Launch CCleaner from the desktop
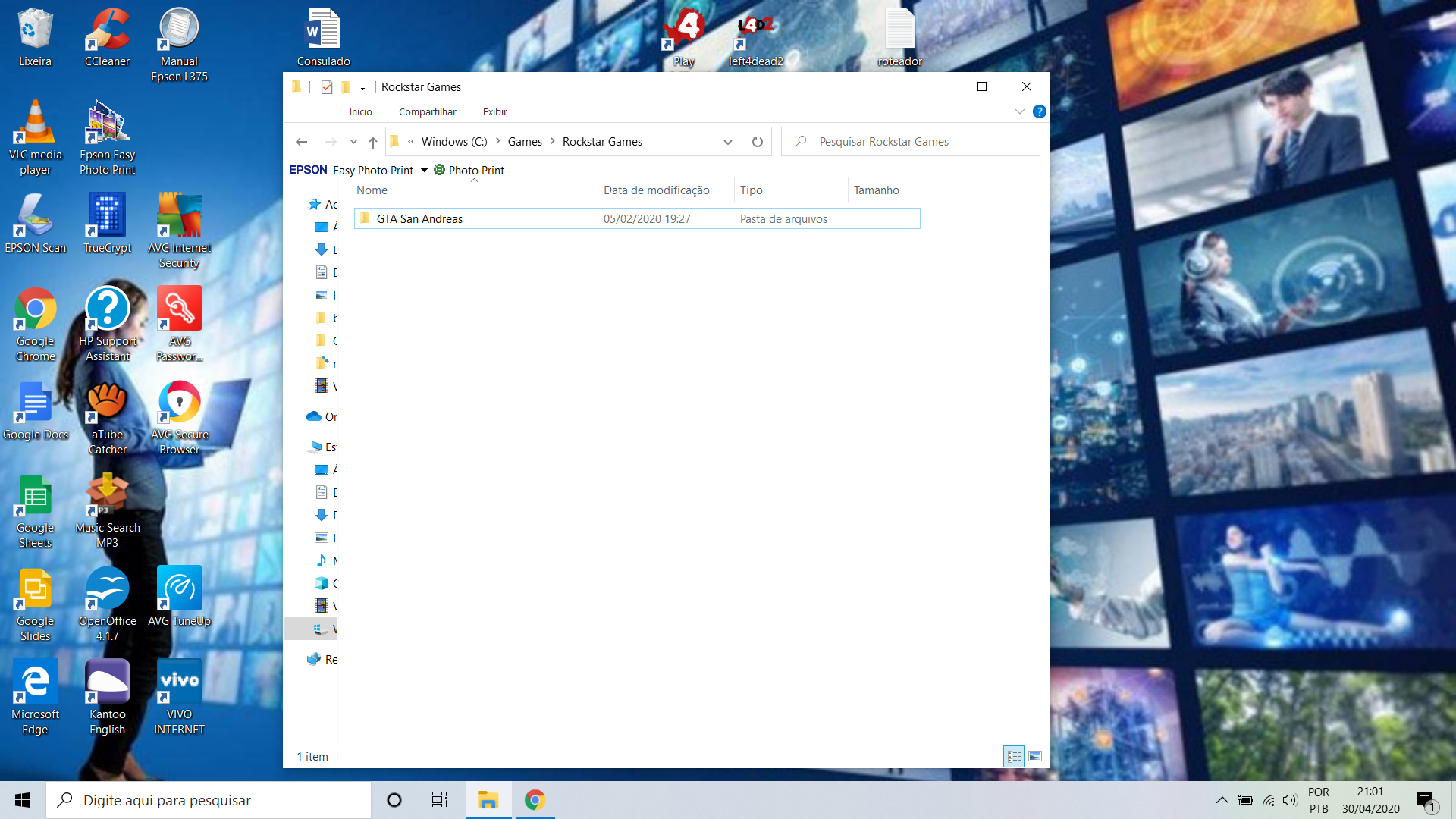 pos(107,38)
